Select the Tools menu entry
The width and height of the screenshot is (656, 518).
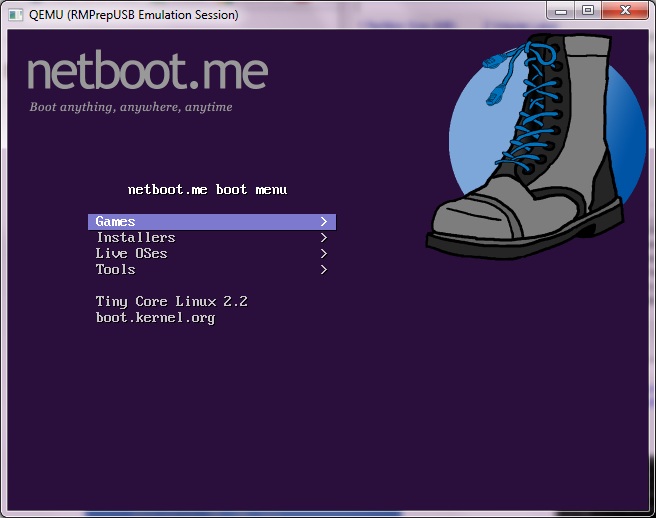coord(212,269)
